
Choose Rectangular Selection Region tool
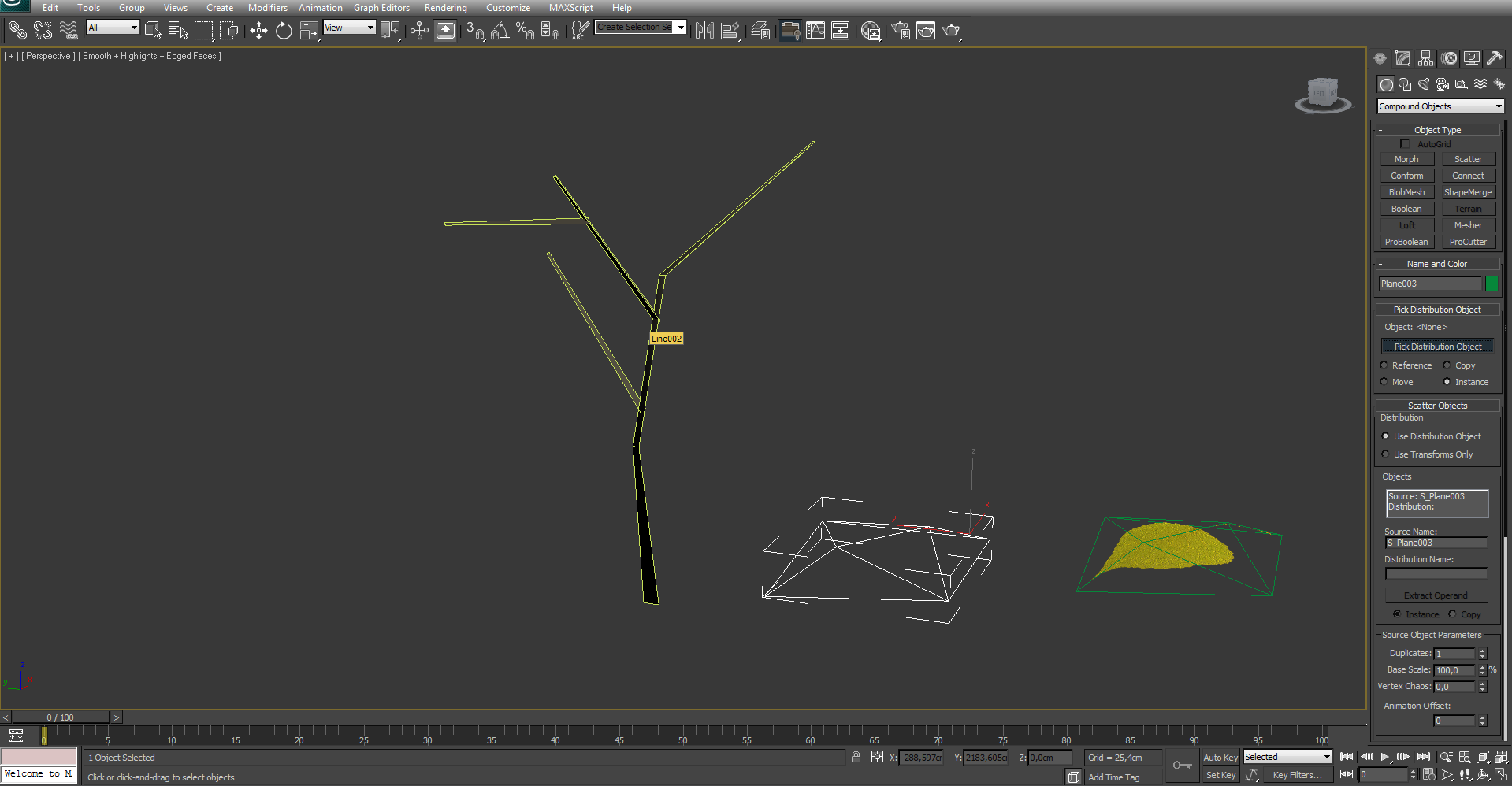click(x=204, y=31)
